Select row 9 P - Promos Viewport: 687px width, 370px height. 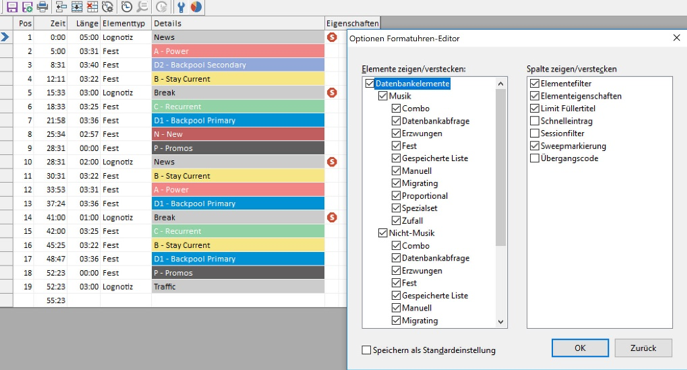(238, 148)
